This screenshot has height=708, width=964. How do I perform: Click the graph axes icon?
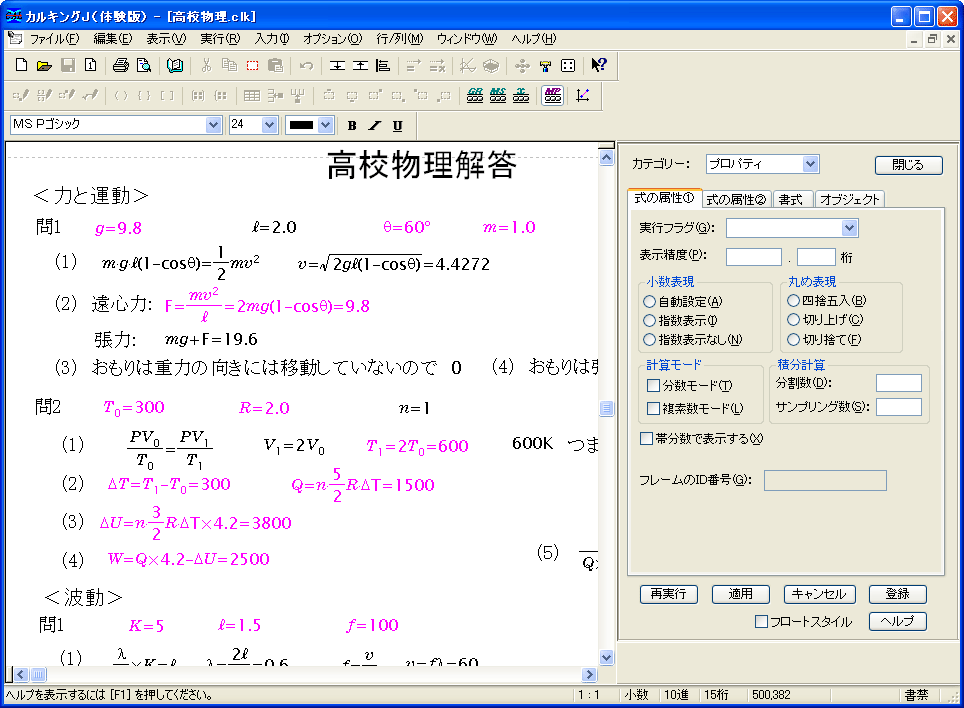[583, 95]
